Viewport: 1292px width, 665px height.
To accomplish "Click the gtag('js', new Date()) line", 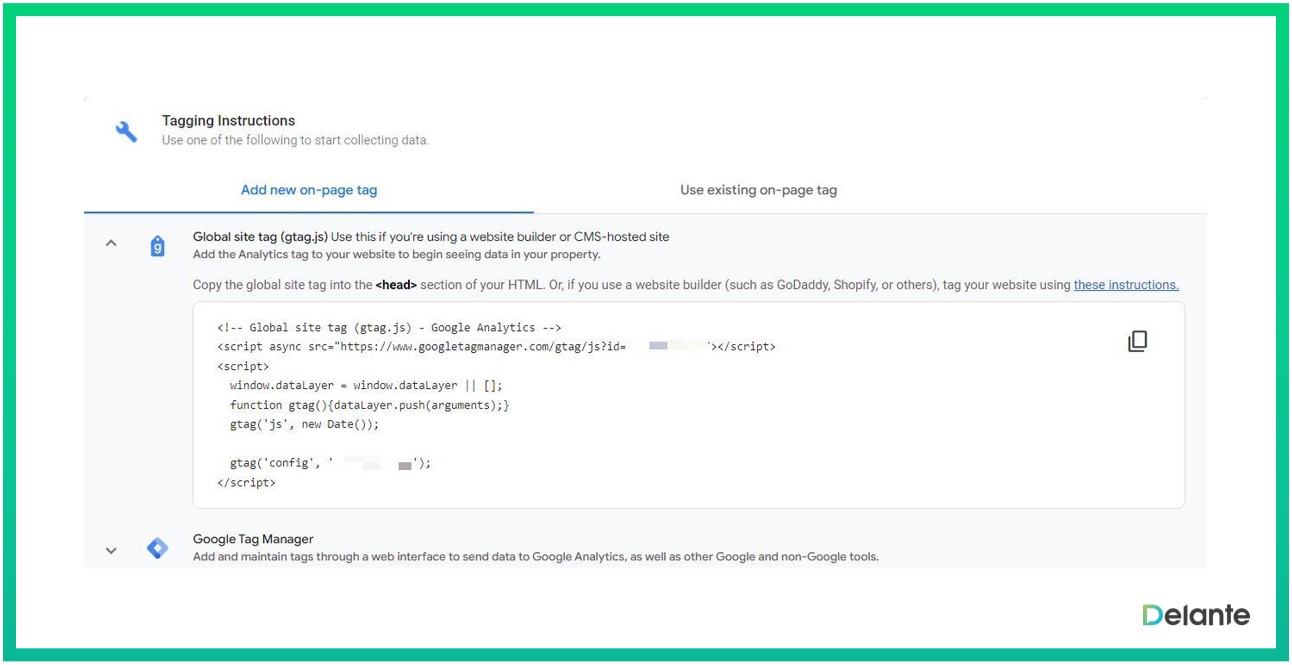I will 304,424.
